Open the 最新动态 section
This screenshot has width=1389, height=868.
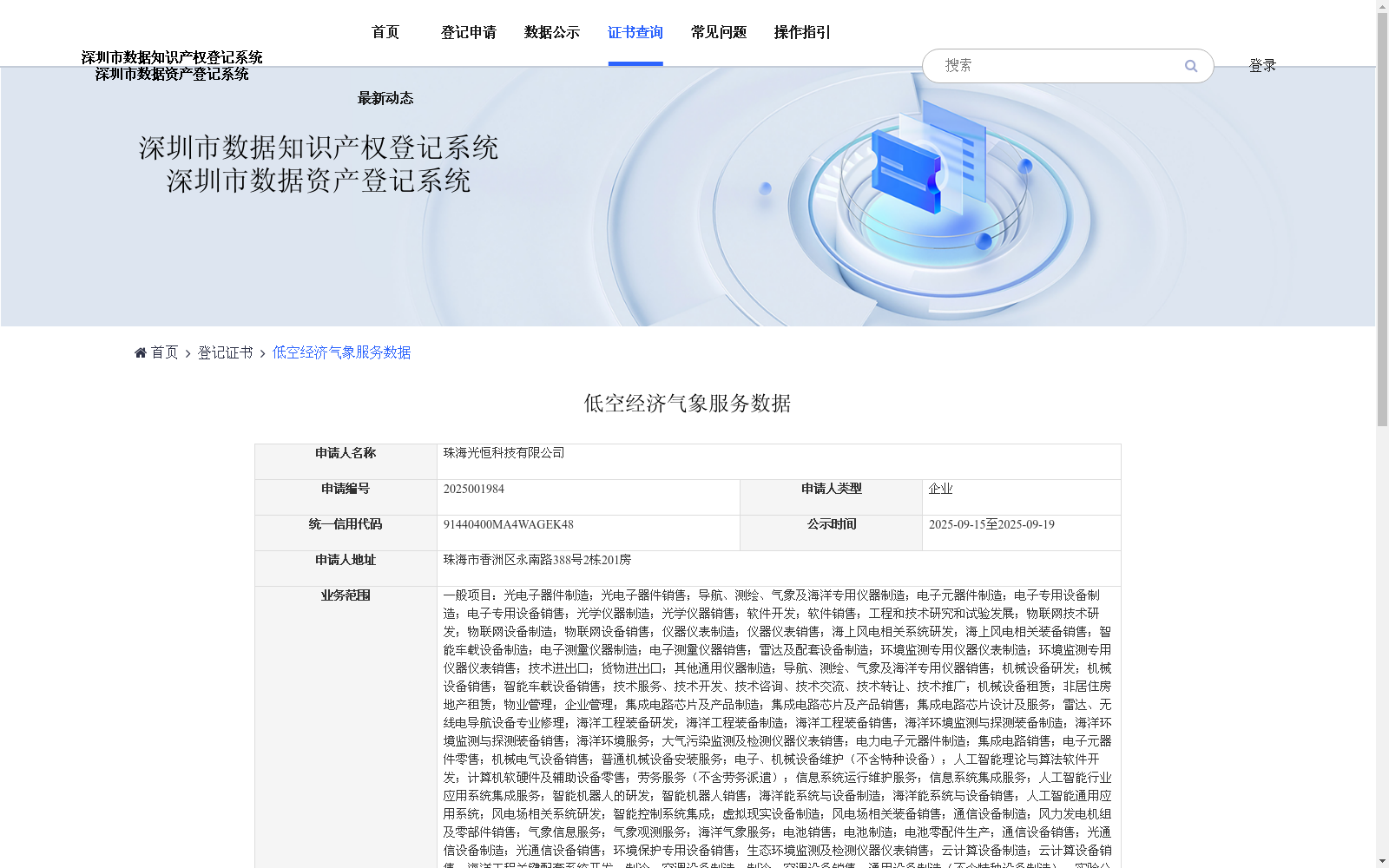click(x=385, y=98)
